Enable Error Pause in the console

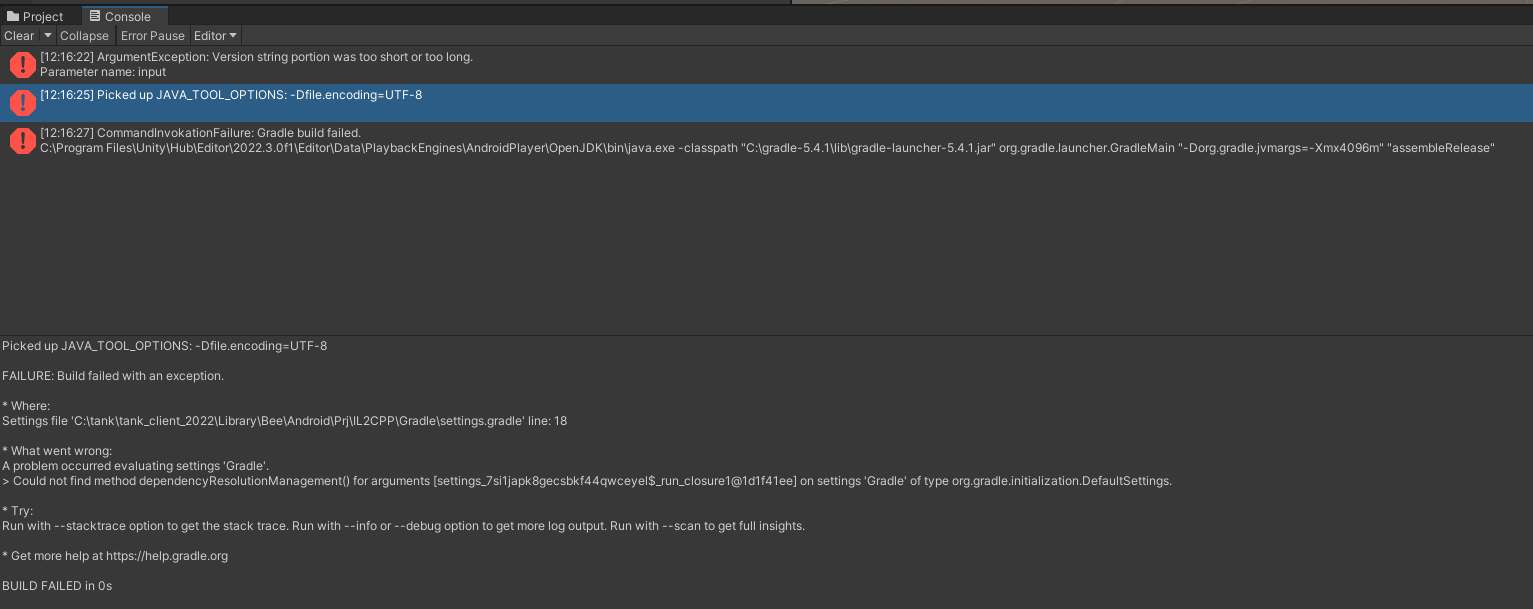pos(152,35)
